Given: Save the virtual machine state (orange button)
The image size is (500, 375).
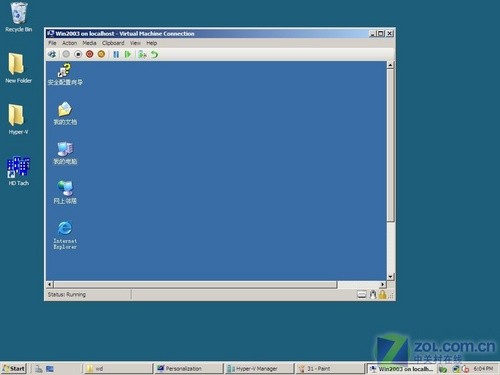Looking at the screenshot, I should [101, 54].
